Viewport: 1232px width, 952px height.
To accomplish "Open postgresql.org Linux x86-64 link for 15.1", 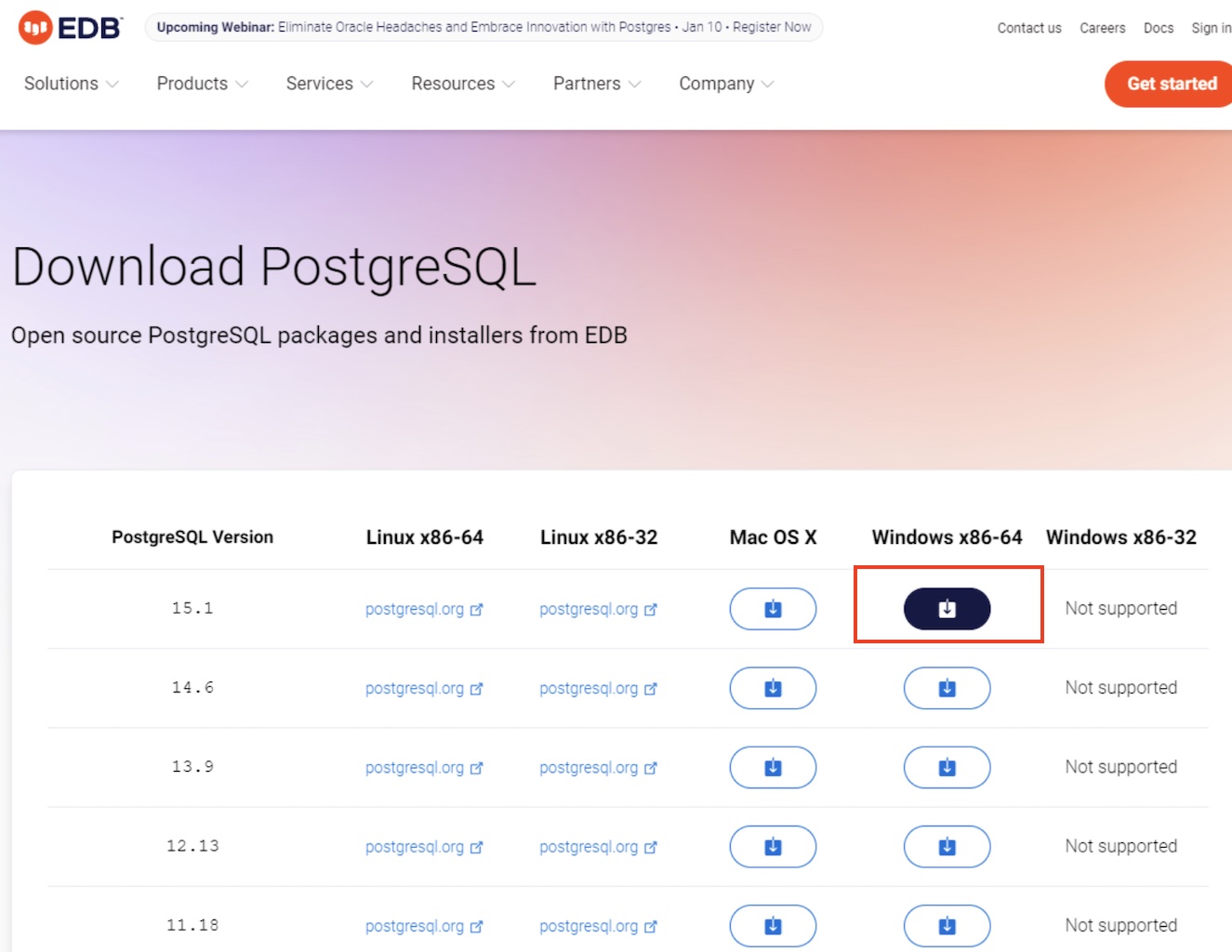I will tap(424, 609).
